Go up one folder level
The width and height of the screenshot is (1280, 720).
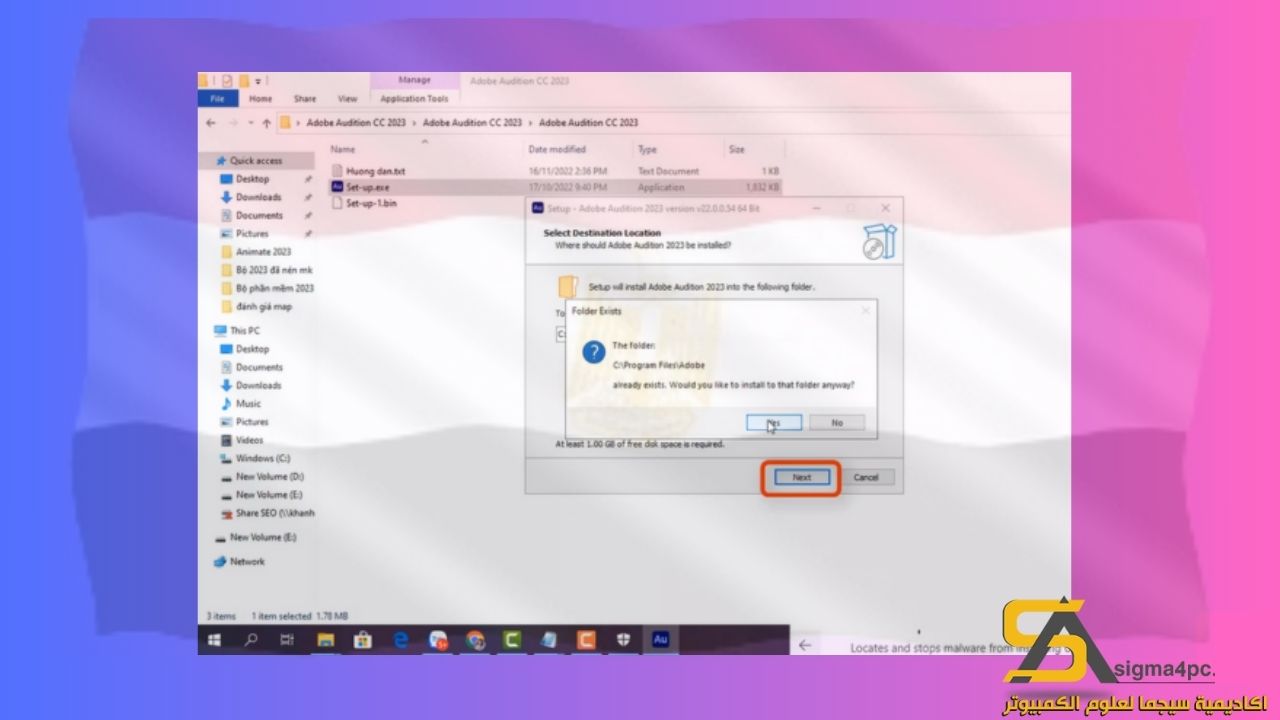coord(266,123)
